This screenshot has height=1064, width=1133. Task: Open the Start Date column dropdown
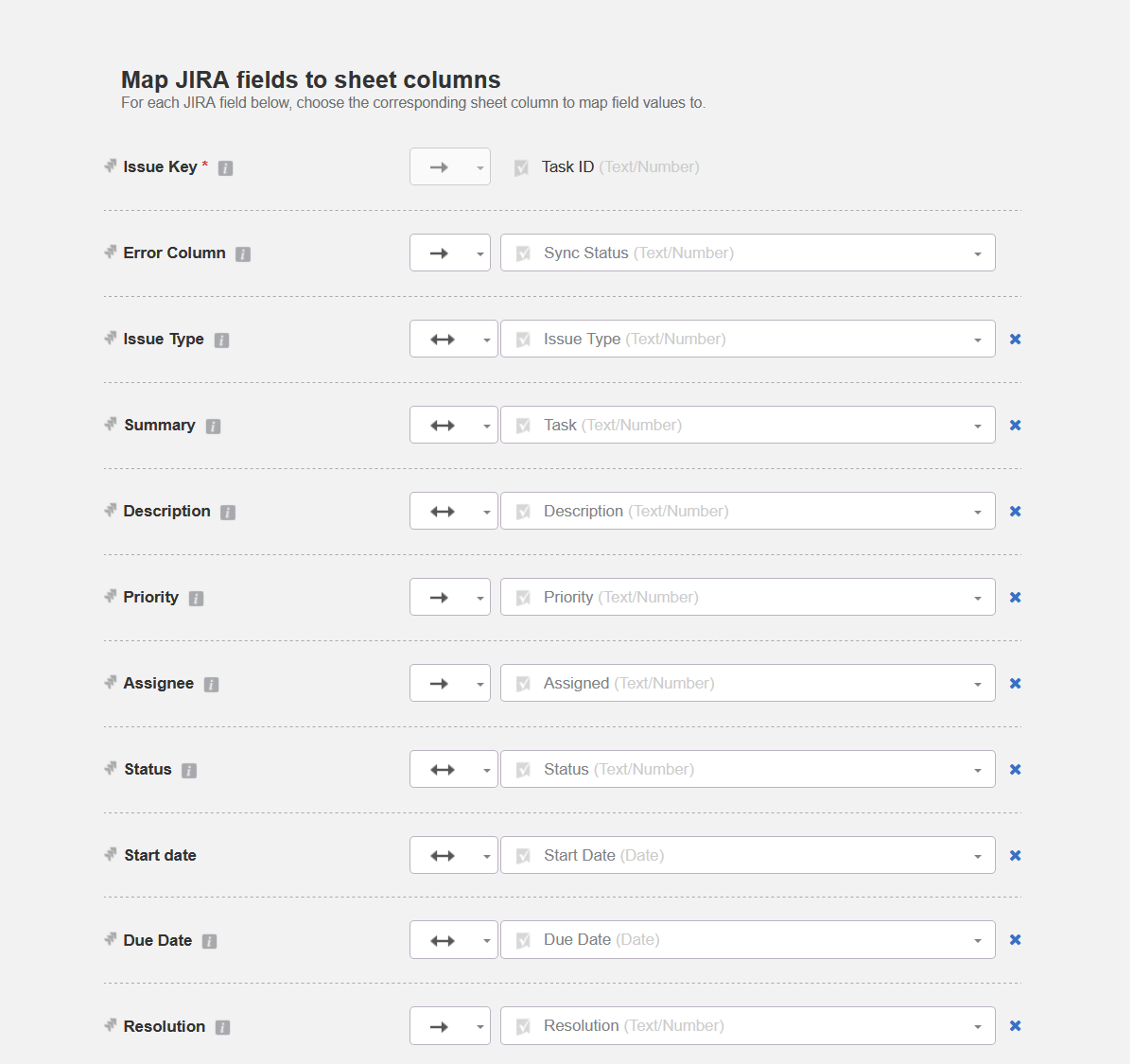tap(747, 856)
